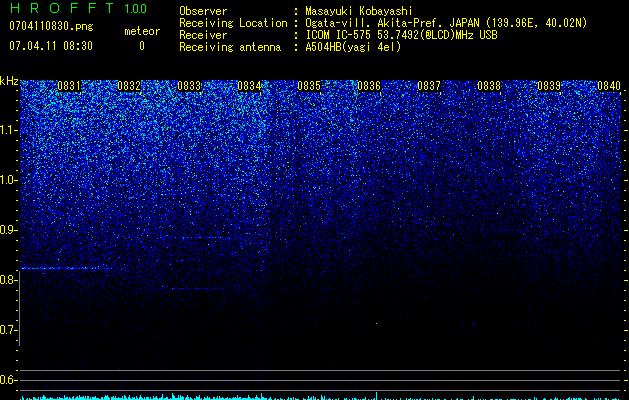Click observer name Masayuki Kobayashi

pyautogui.click(x=359, y=11)
